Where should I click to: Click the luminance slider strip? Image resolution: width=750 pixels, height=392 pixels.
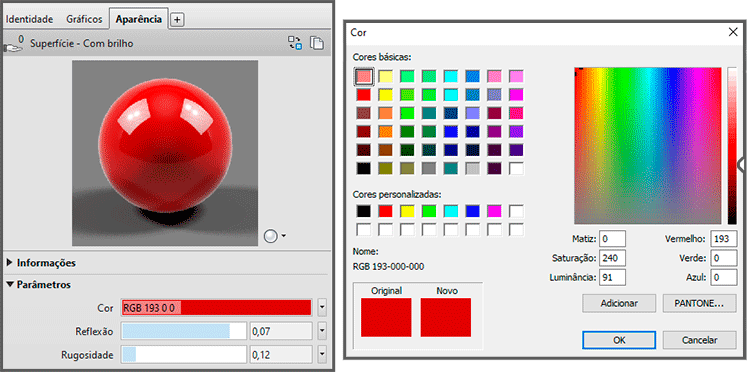[x=732, y=146]
